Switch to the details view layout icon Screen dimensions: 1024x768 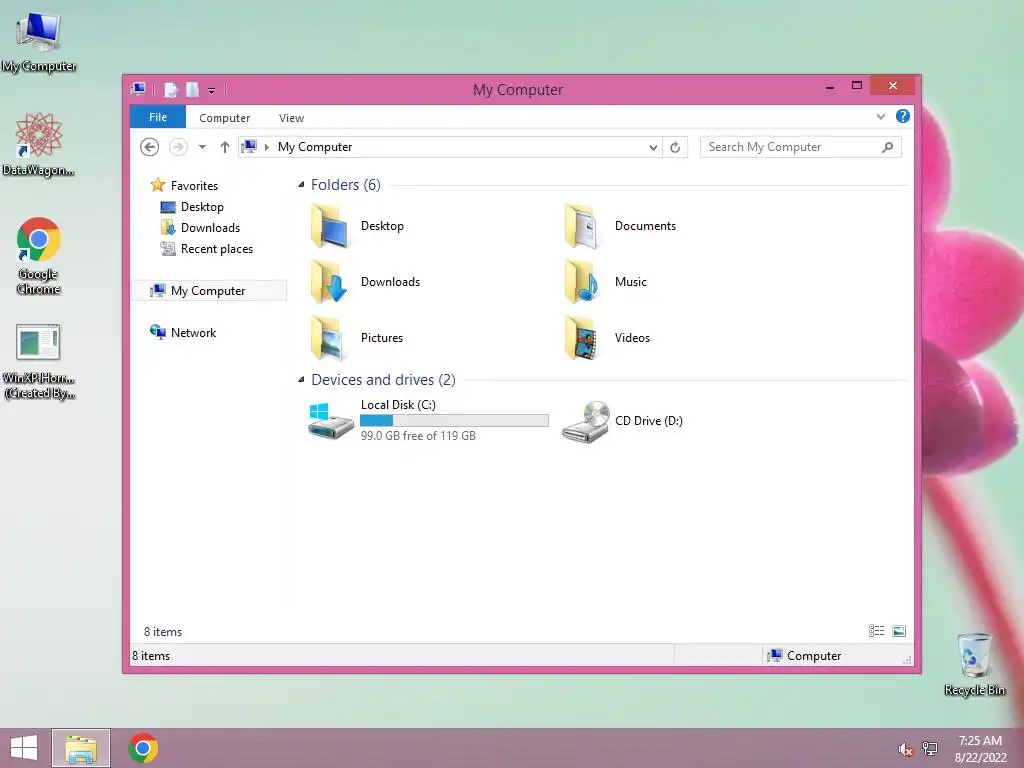(876, 631)
